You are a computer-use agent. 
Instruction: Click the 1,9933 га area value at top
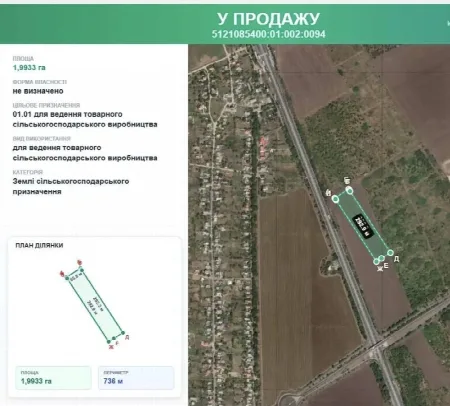(x=29, y=68)
